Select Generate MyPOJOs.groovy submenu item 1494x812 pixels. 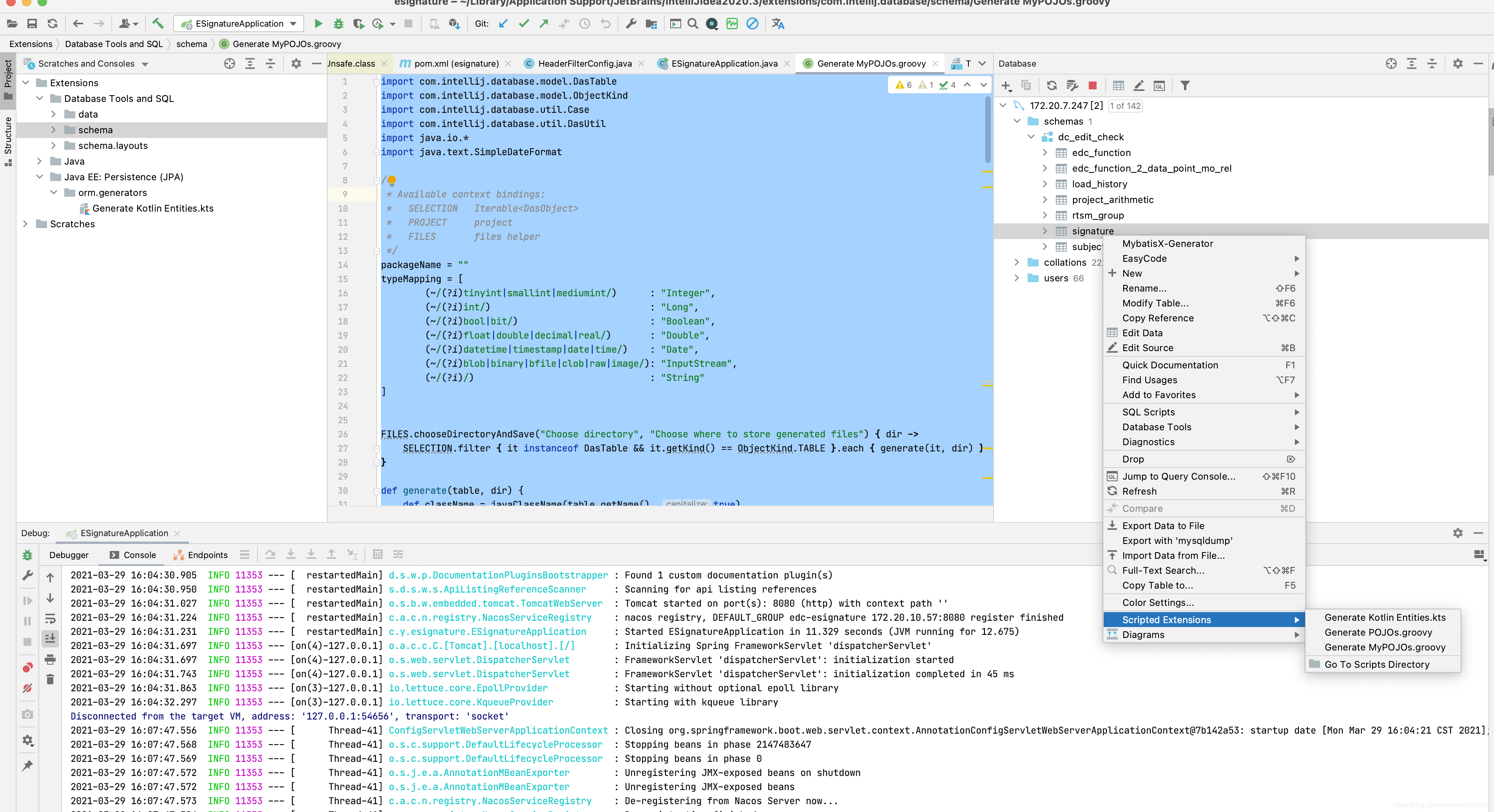(x=1384, y=647)
